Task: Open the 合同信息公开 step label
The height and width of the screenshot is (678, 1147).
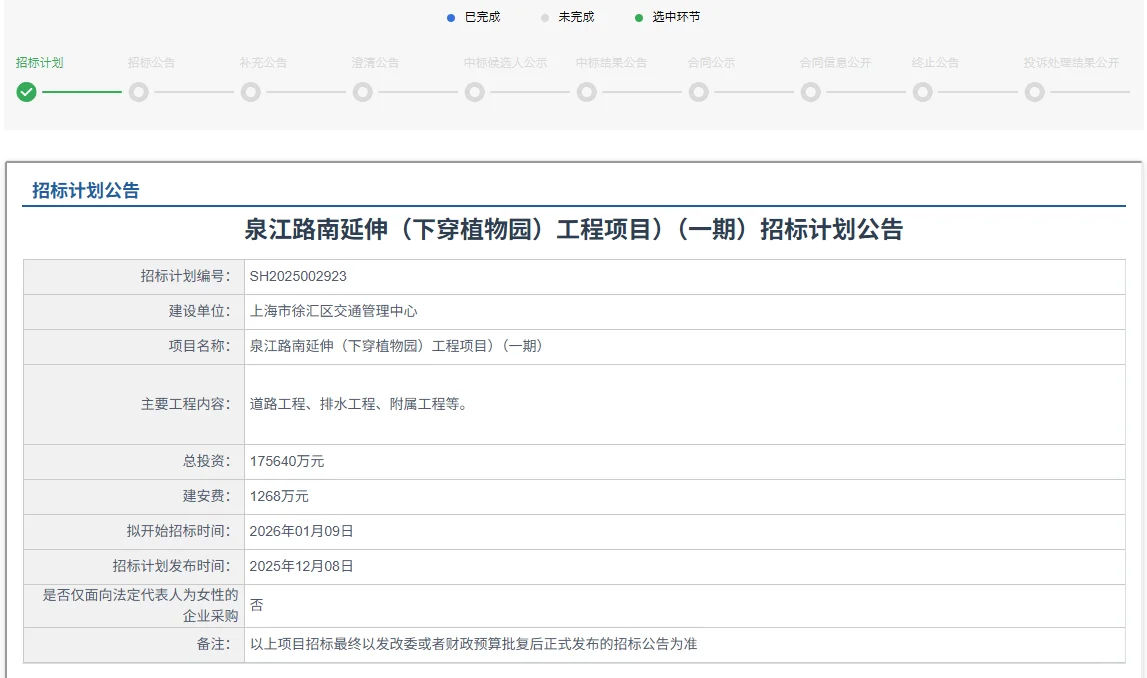Action: coord(835,63)
